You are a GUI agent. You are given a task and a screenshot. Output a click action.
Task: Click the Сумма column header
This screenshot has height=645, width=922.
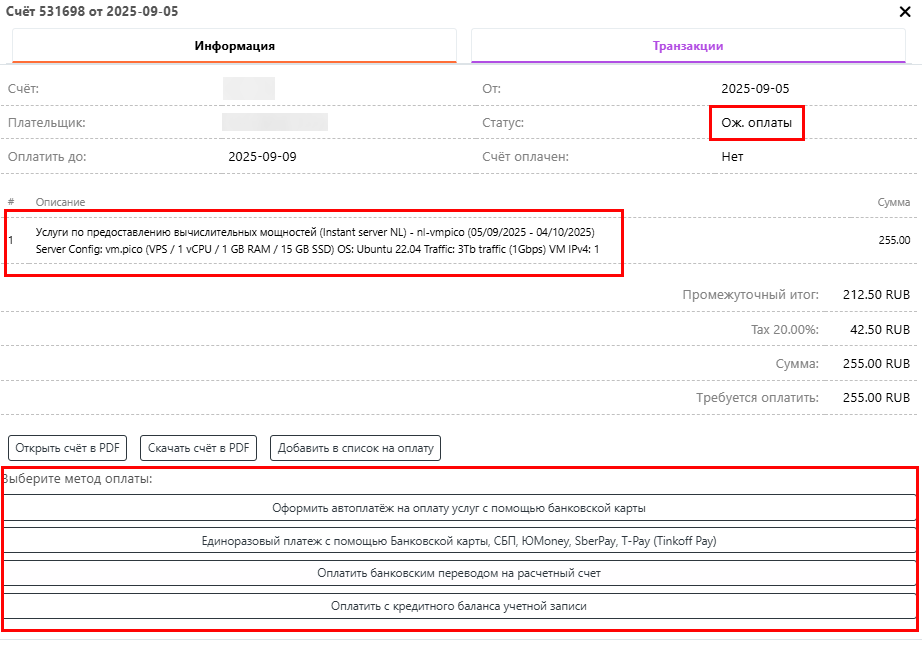pyautogui.click(x=893, y=202)
